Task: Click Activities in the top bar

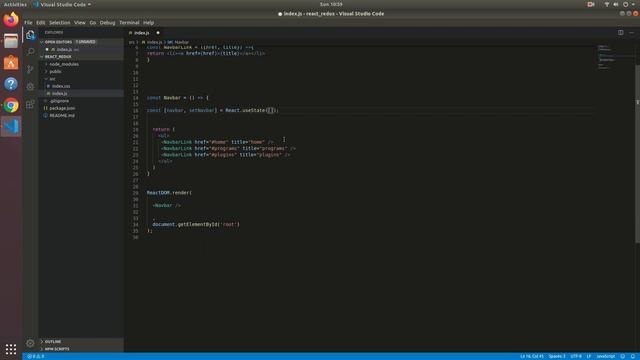Action: pos(15,4)
